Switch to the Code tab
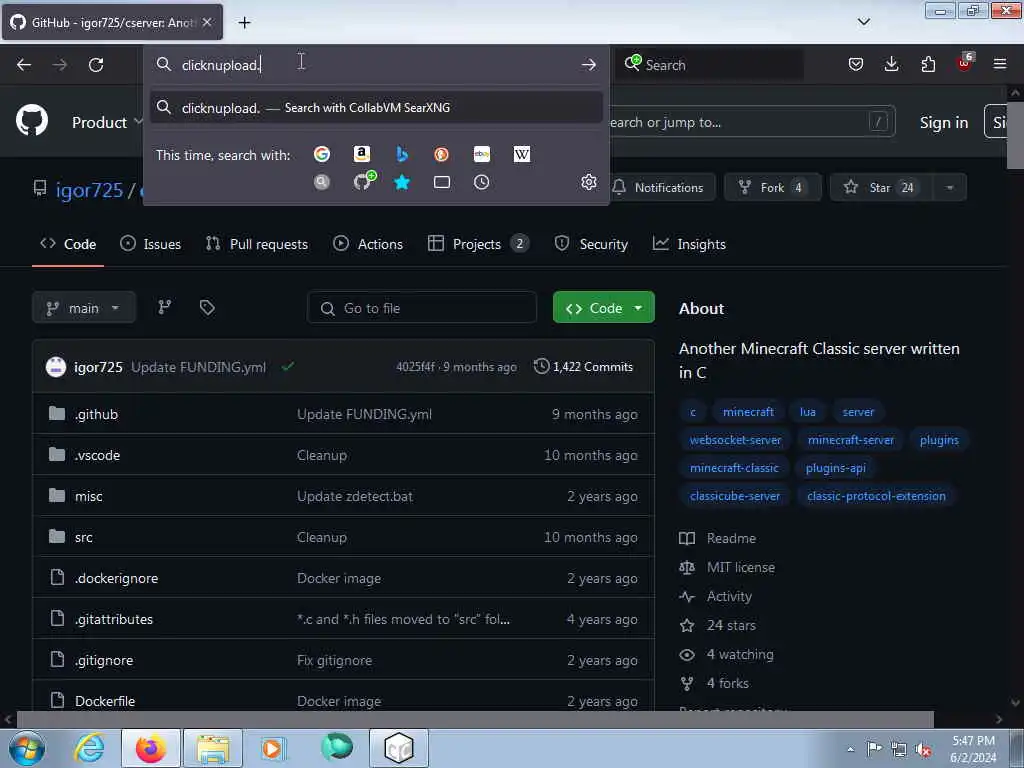The height and width of the screenshot is (768, 1024). (68, 244)
